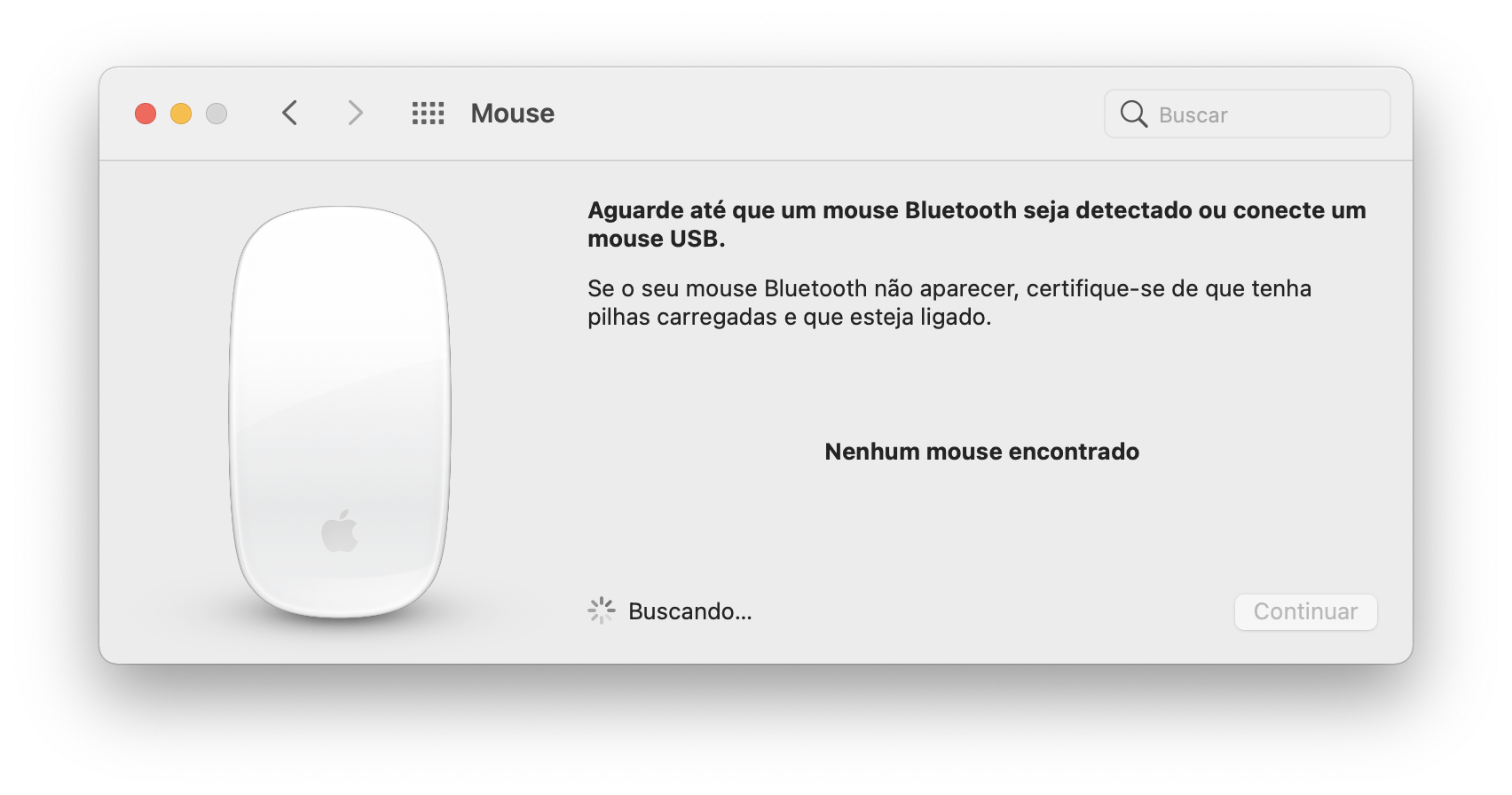Screen dimensions: 1512x795
Task: Go back with the left chevron
Action: 289,114
